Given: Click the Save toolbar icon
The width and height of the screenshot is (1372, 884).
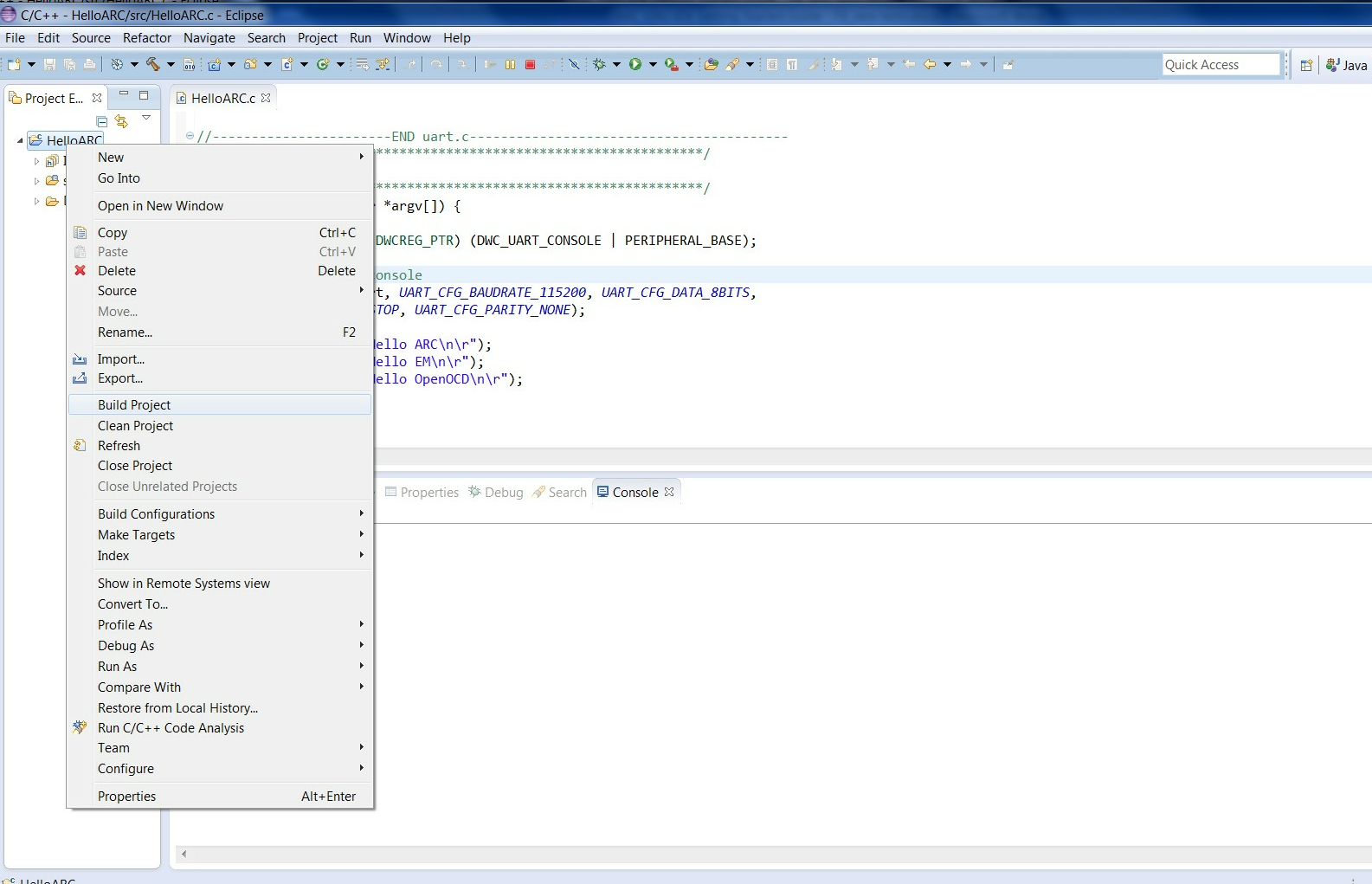Looking at the screenshot, I should coord(49,64).
